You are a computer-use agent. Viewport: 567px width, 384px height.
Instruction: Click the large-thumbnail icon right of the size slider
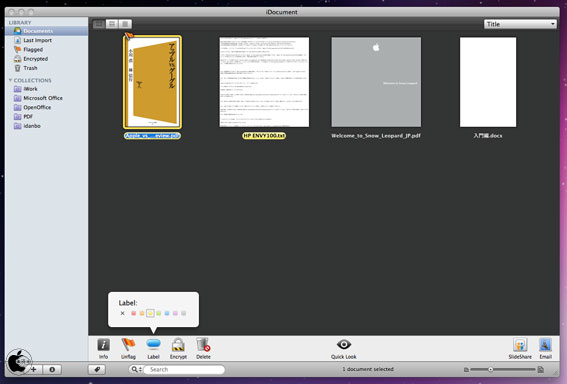coord(541,369)
